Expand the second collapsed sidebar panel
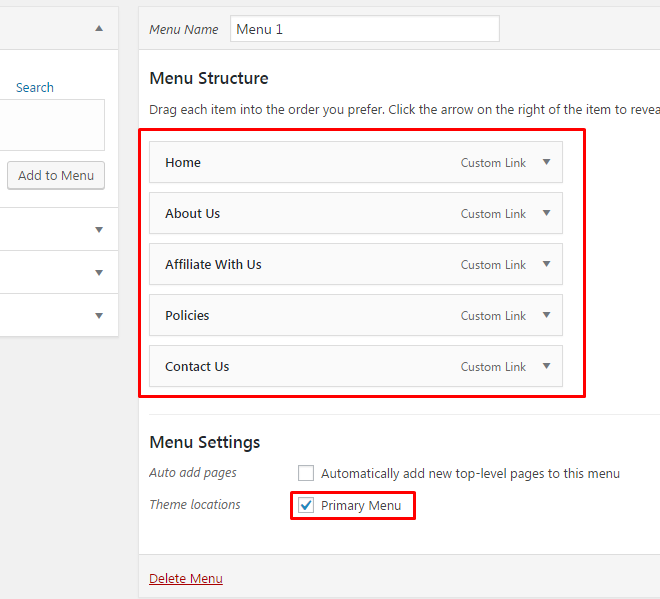Image resolution: width=660 pixels, height=599 pixels. coord(99,229)
